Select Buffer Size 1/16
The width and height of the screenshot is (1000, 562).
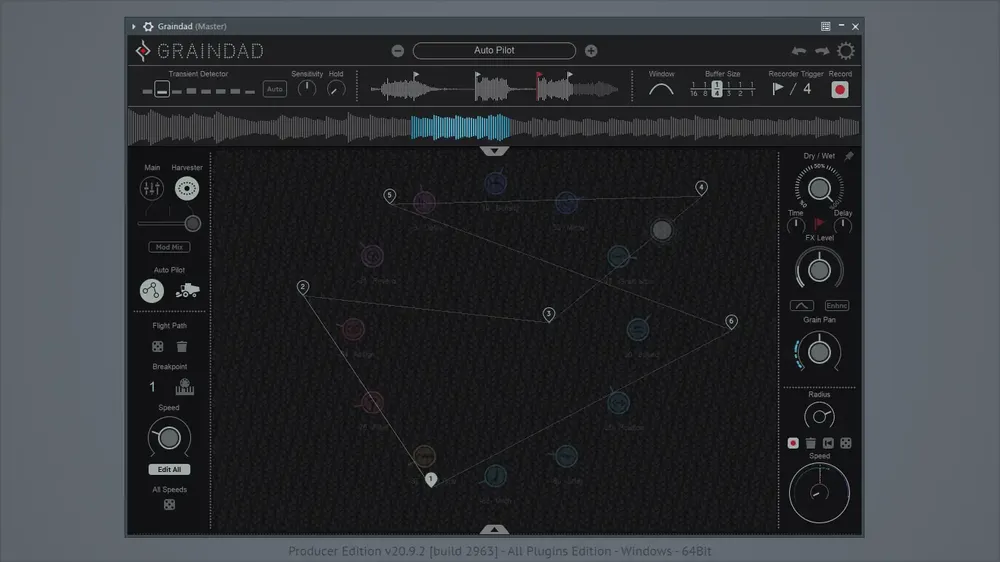(693, 89)
